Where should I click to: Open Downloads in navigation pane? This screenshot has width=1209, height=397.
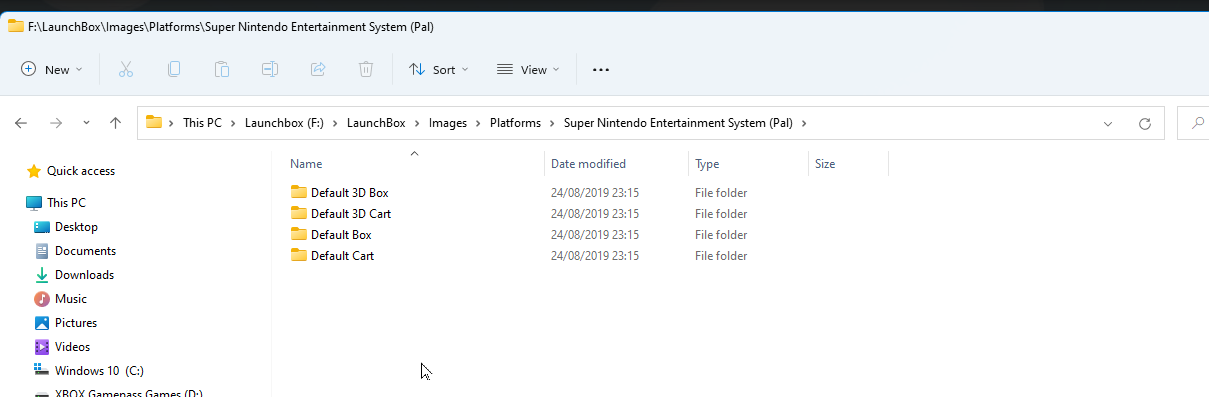coord(84,275)
